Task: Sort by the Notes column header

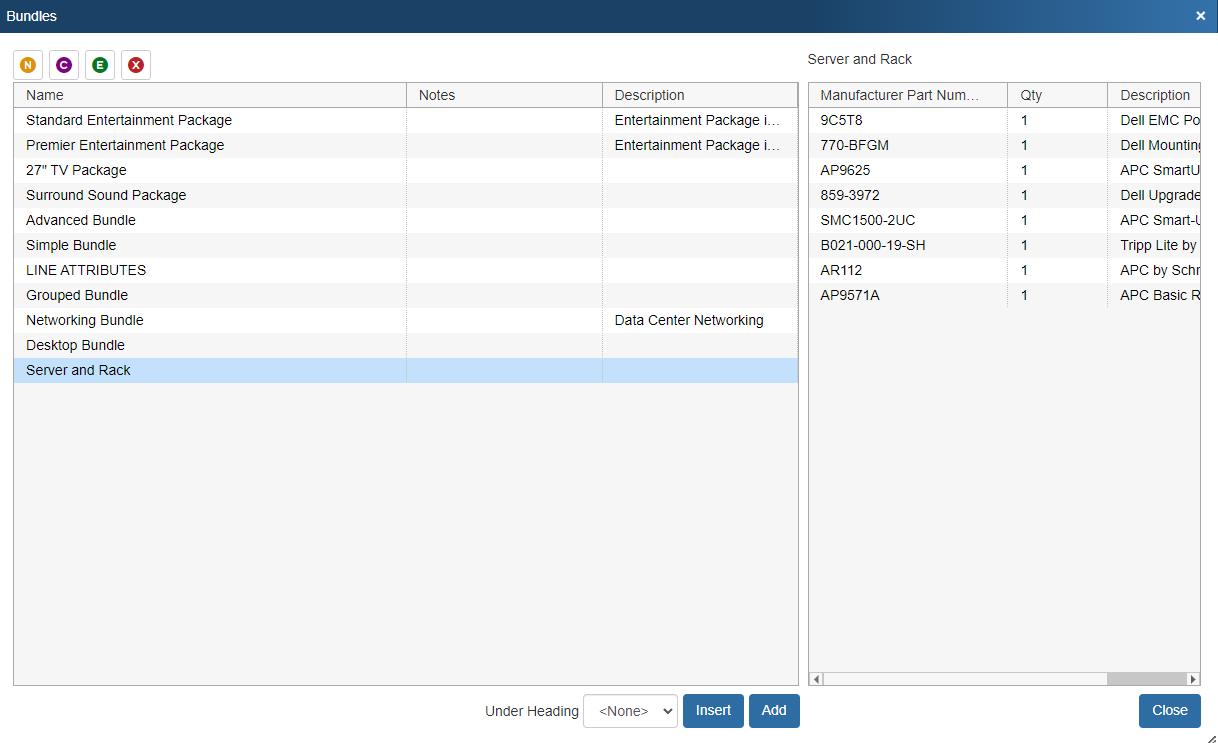Action: pyautogui.click(x=504, y=95)
